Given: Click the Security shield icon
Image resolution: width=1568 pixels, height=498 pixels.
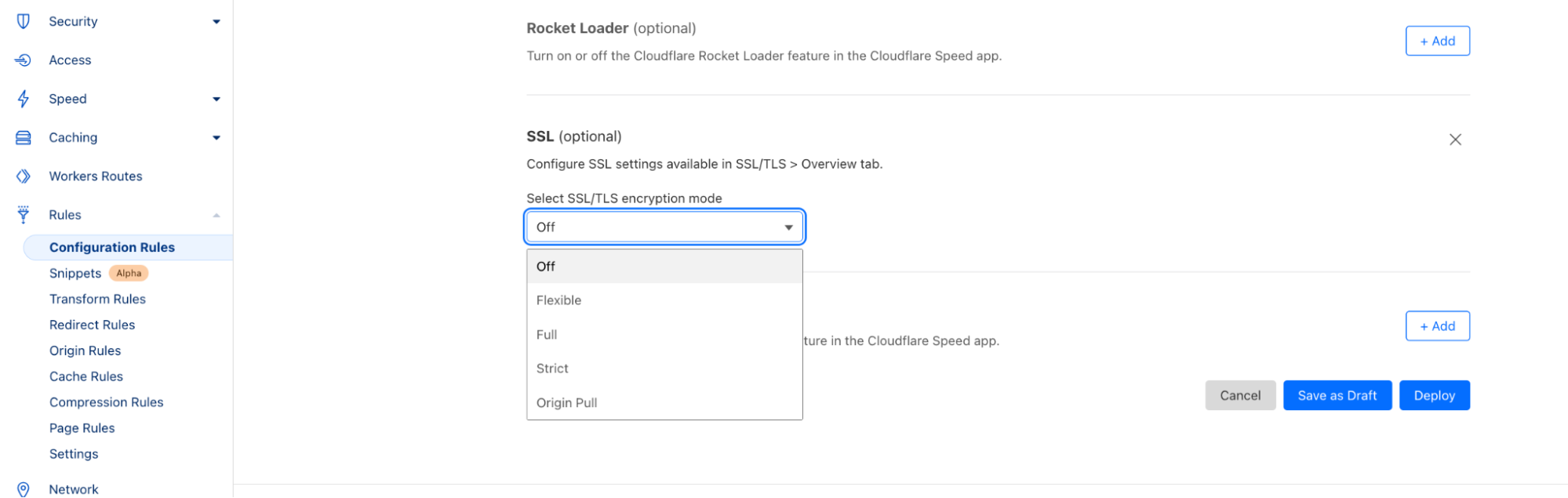Looking at the screenshot, I should (x=24, y=21).
